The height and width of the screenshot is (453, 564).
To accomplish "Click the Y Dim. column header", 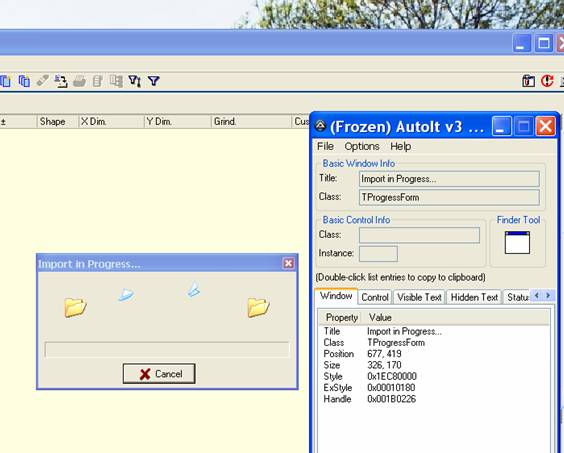I will 177,122.
